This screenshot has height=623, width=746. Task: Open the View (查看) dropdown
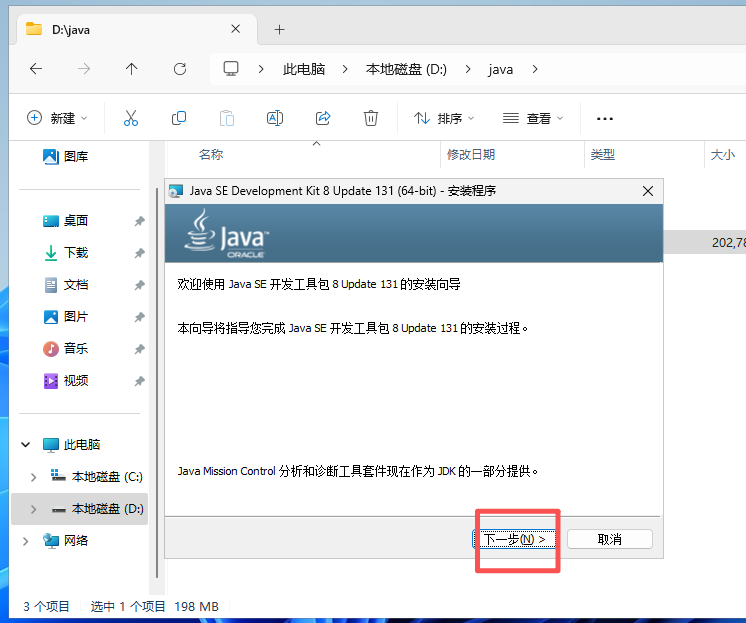[533, 118]
